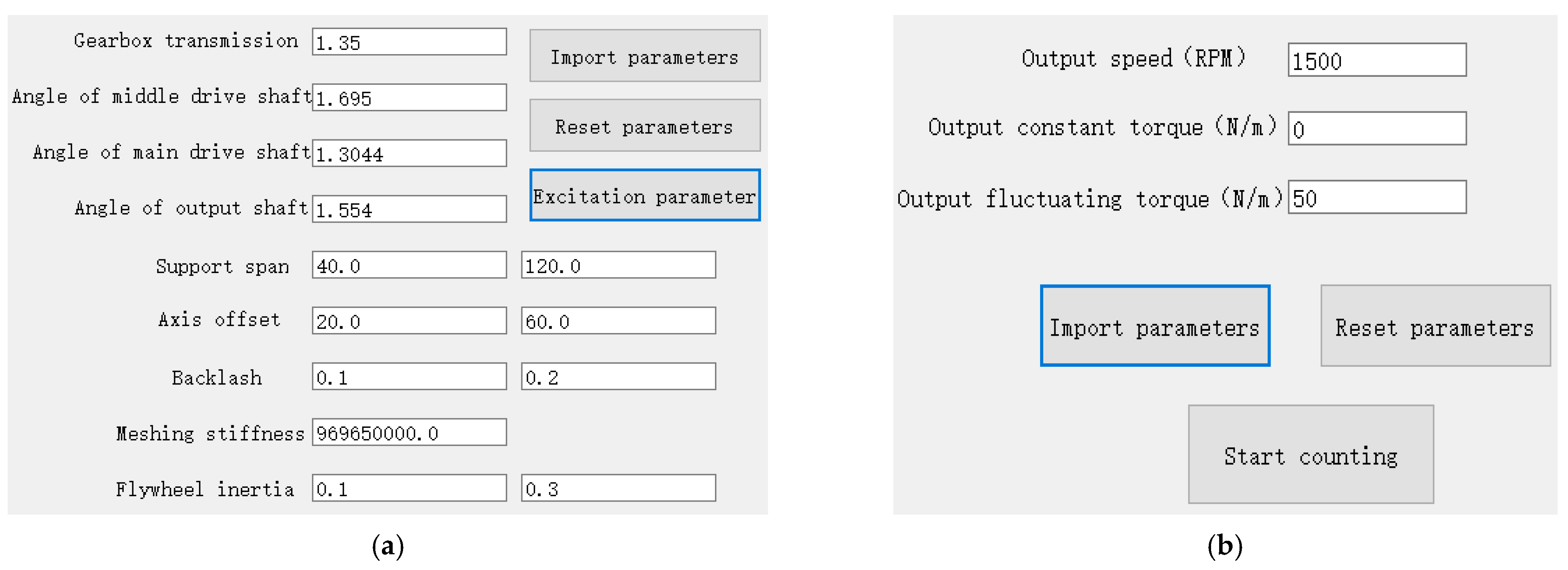Focus the Angle of middle drive shaft field

point(409,98)
